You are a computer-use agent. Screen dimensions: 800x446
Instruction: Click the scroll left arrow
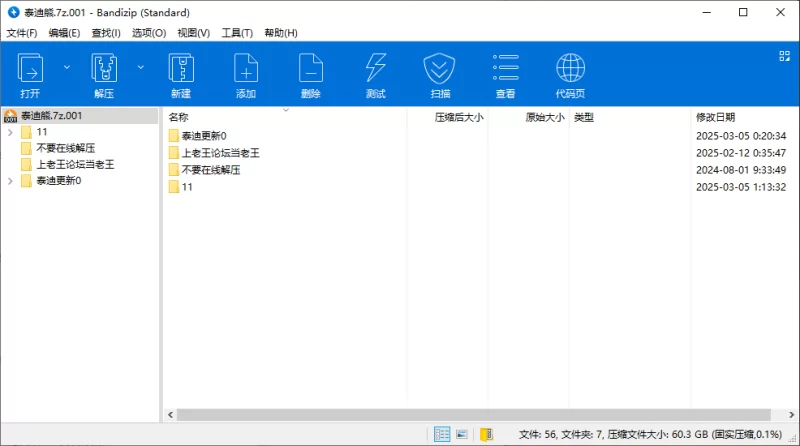coord(170,414)
